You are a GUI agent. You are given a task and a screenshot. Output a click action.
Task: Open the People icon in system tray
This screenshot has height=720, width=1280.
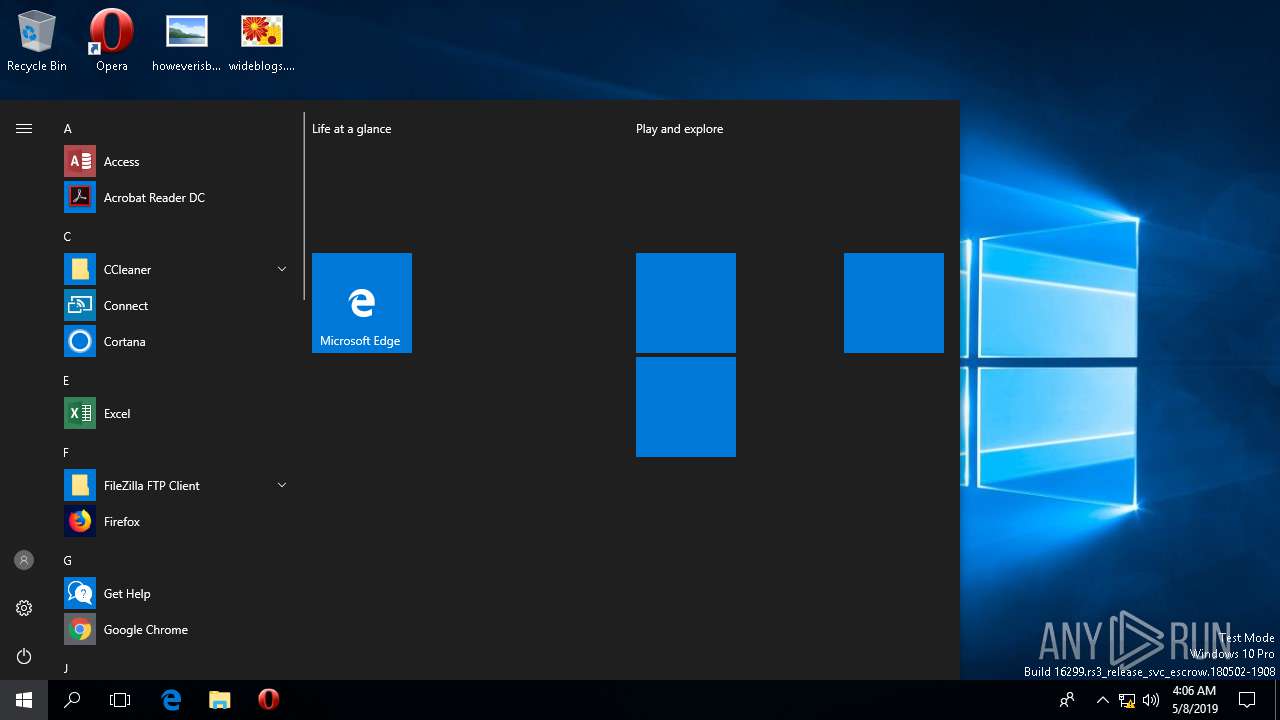point(1067,700)
